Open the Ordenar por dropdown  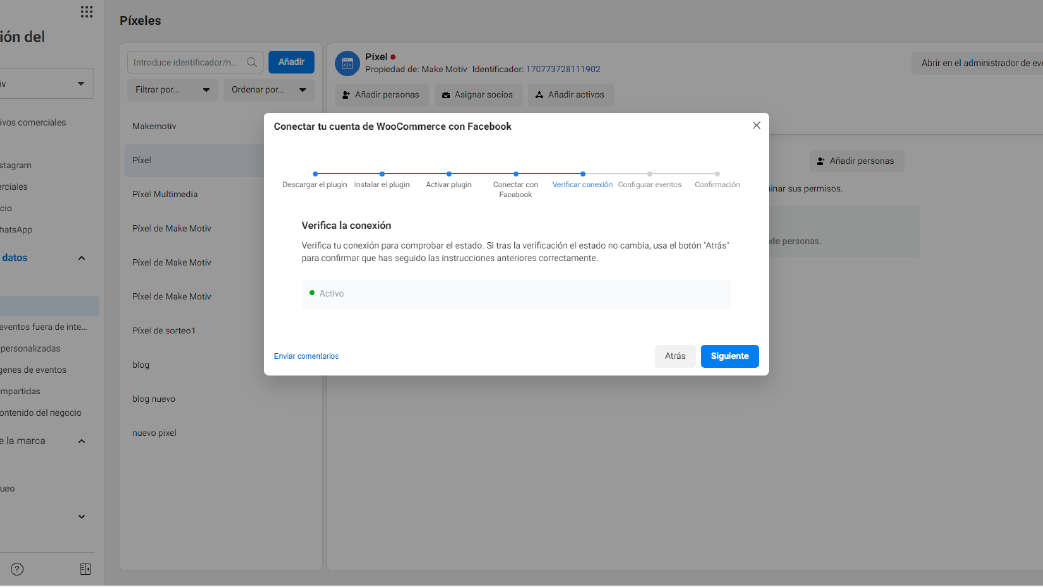point(268,90)
